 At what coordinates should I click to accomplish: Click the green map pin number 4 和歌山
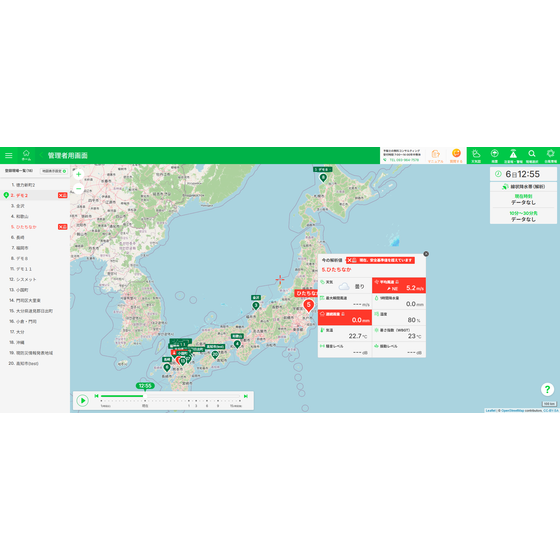(x=237, y=344)
